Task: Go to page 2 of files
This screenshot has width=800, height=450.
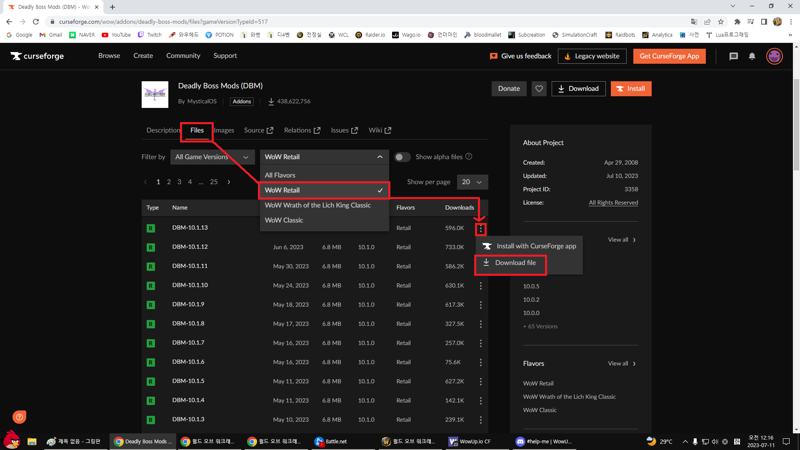Action: click(x=169, y=182)
